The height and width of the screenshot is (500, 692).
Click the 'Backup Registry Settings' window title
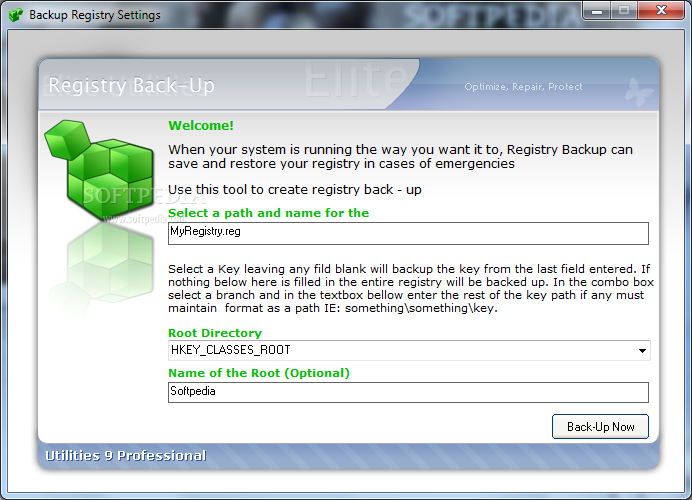click(95, 15)
